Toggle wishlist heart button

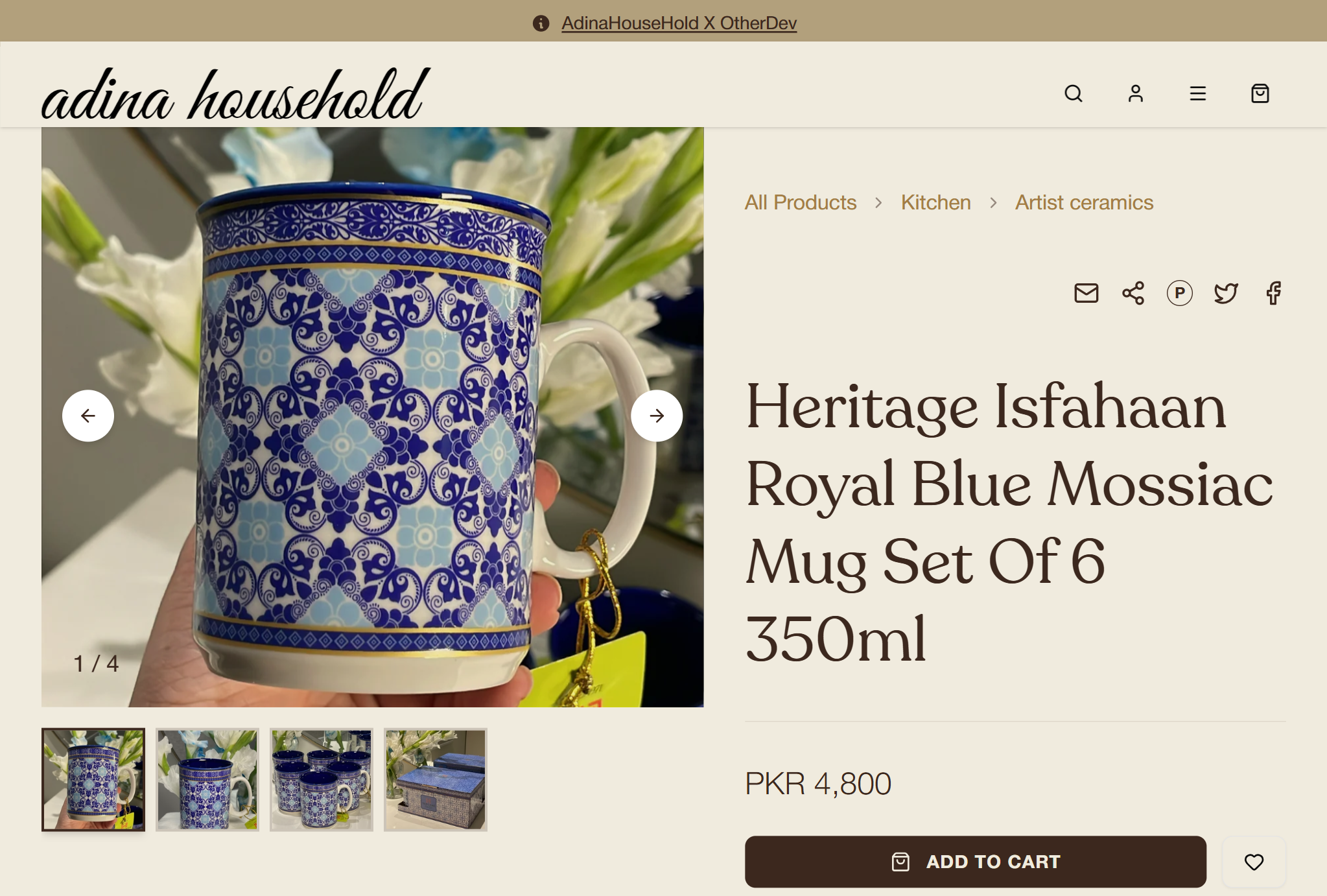pyautogui.click(x=1254, y=862)
